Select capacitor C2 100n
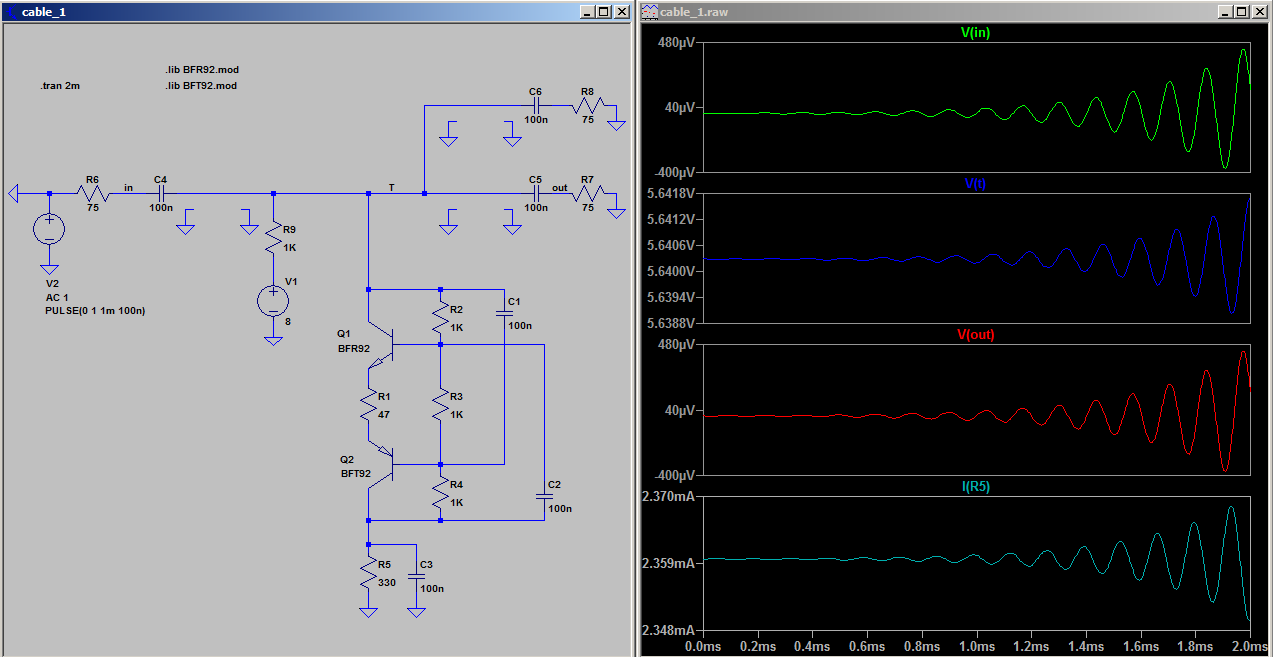Image resolution: width=1273 pixels, height=657 pixels. point(545,496)
